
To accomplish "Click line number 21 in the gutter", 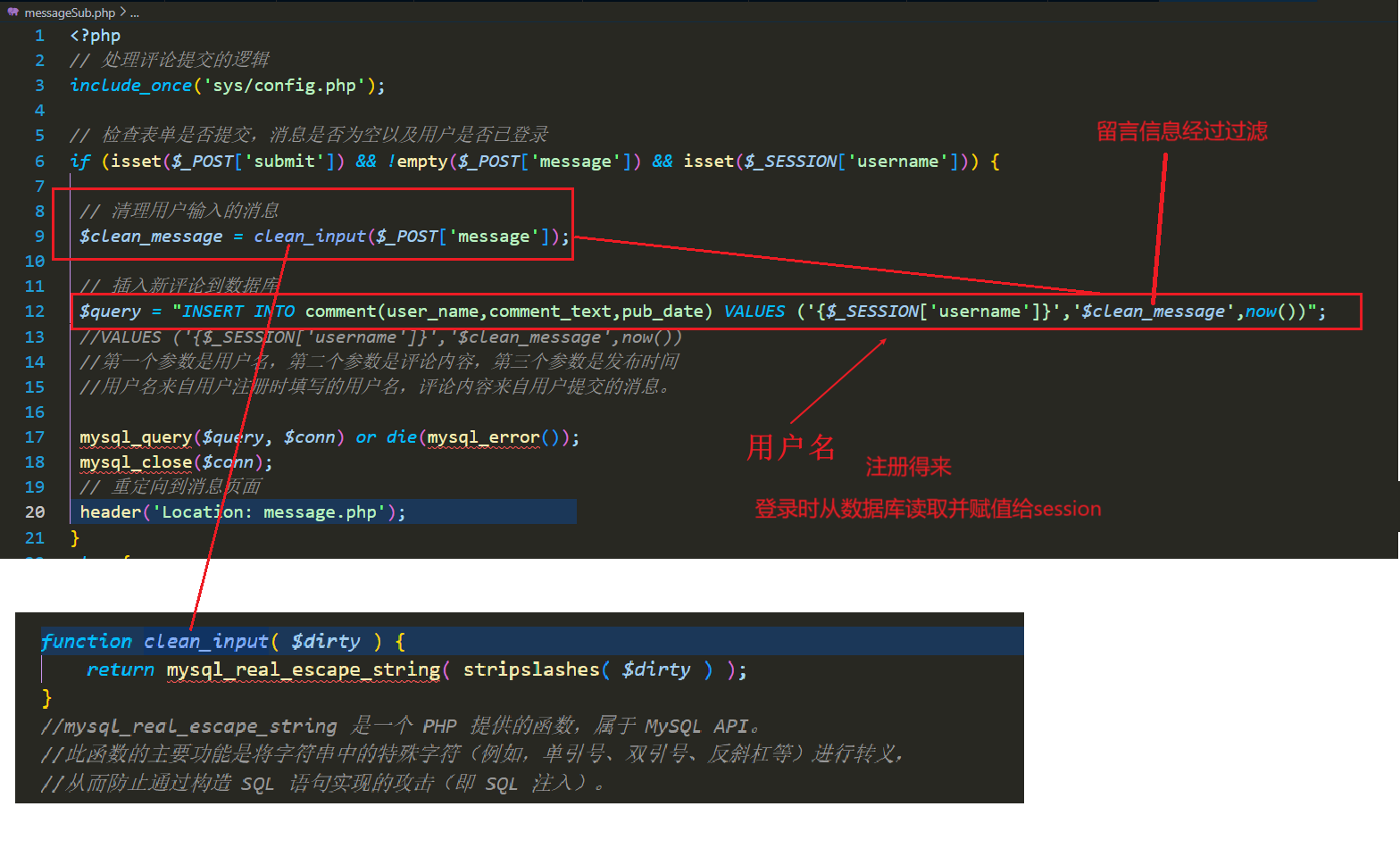I will [x=35, y=538].
